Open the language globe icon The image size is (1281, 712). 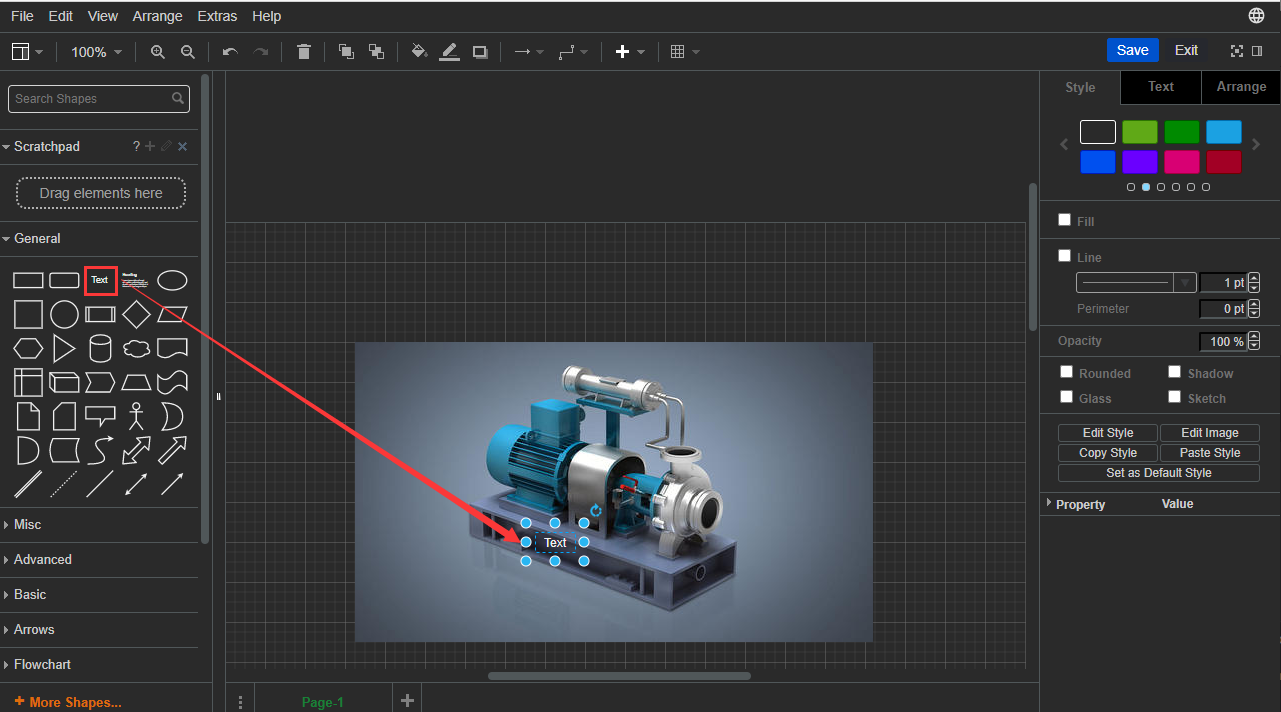coord(1257,16)
